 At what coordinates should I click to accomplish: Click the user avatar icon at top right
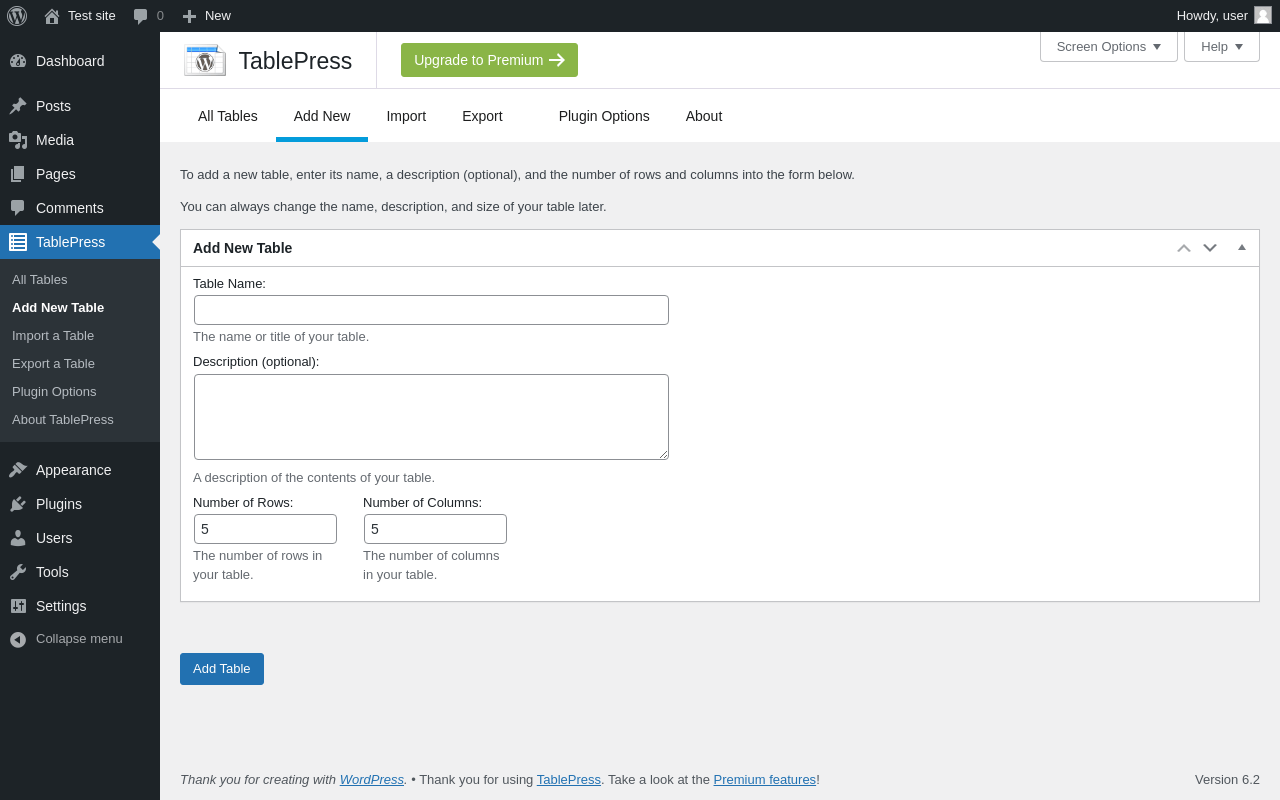tap(1263, 15)
